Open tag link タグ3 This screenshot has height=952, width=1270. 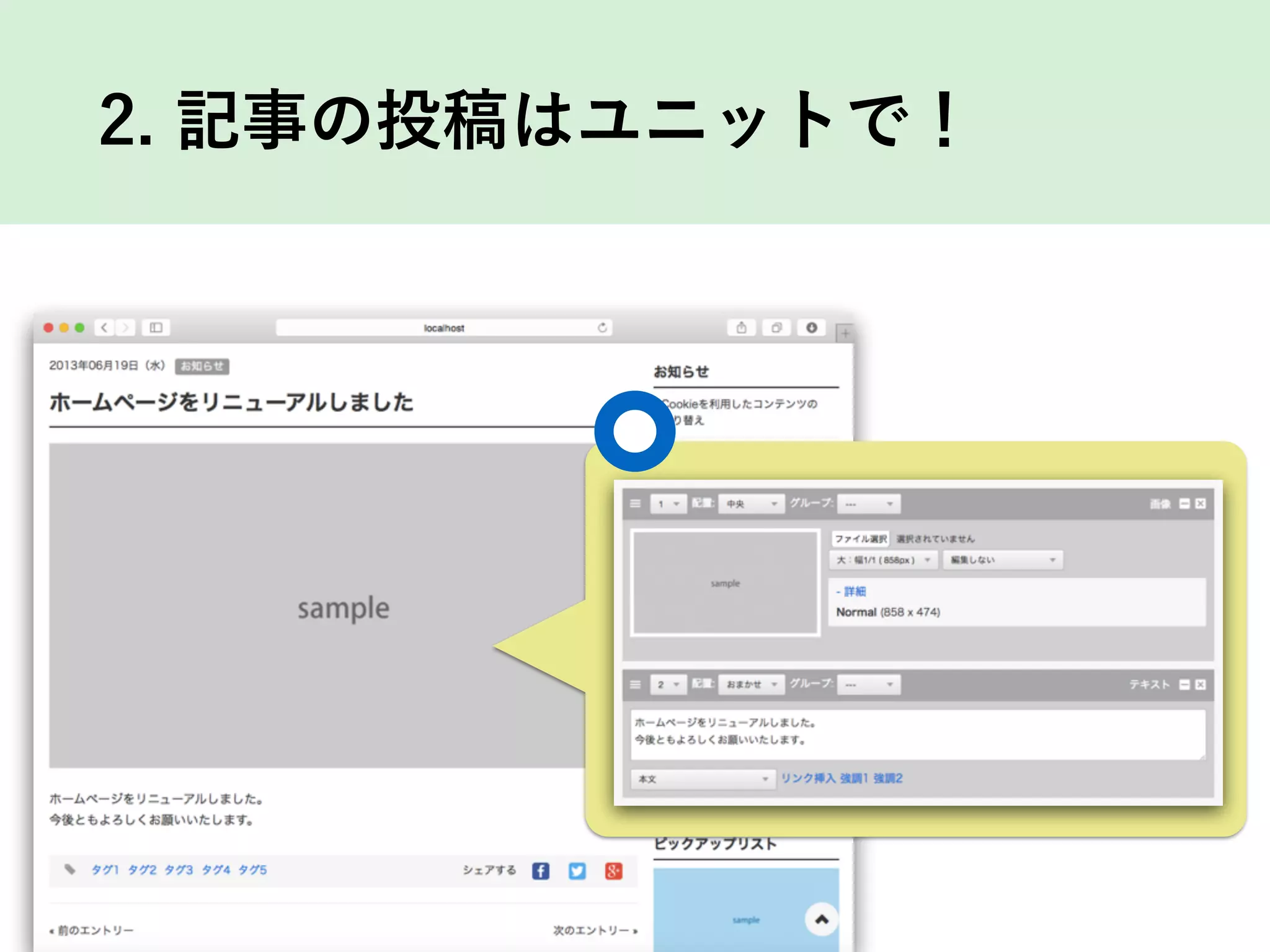point(179,870)
